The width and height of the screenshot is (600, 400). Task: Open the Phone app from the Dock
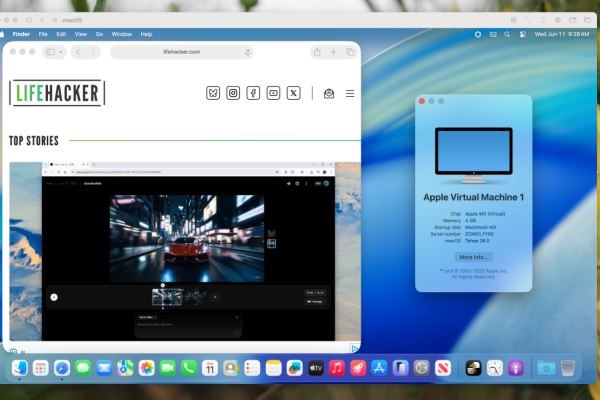189,368
